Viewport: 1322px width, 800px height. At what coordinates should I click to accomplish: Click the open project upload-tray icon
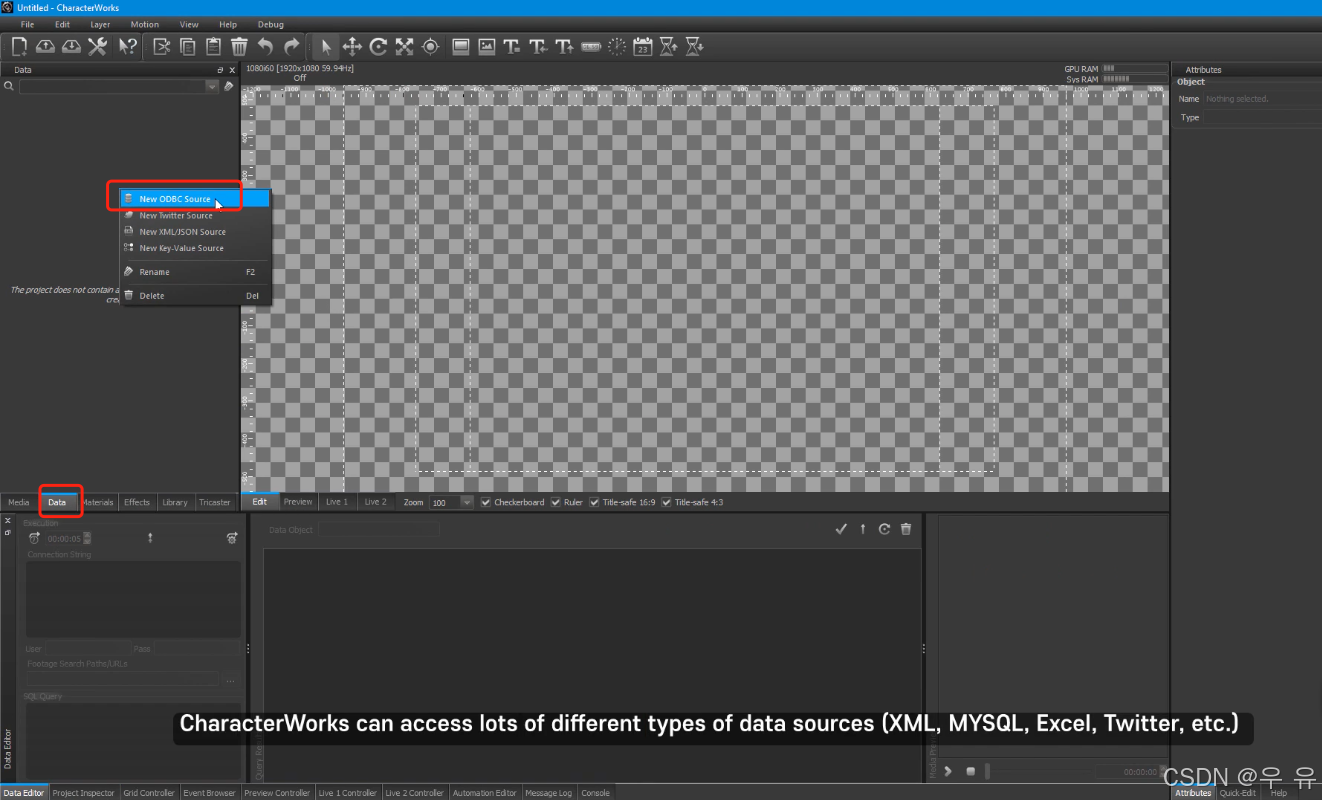(x=45, y=46)
